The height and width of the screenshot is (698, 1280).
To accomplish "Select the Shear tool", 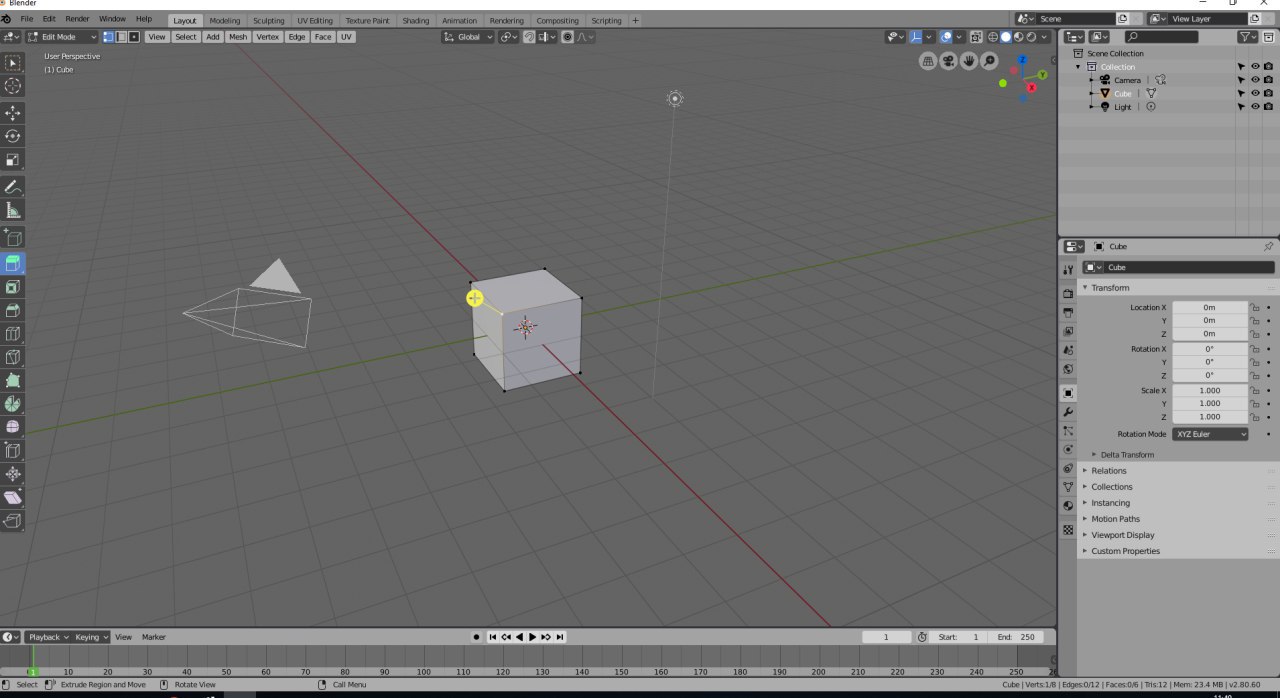I will point(13,497).
